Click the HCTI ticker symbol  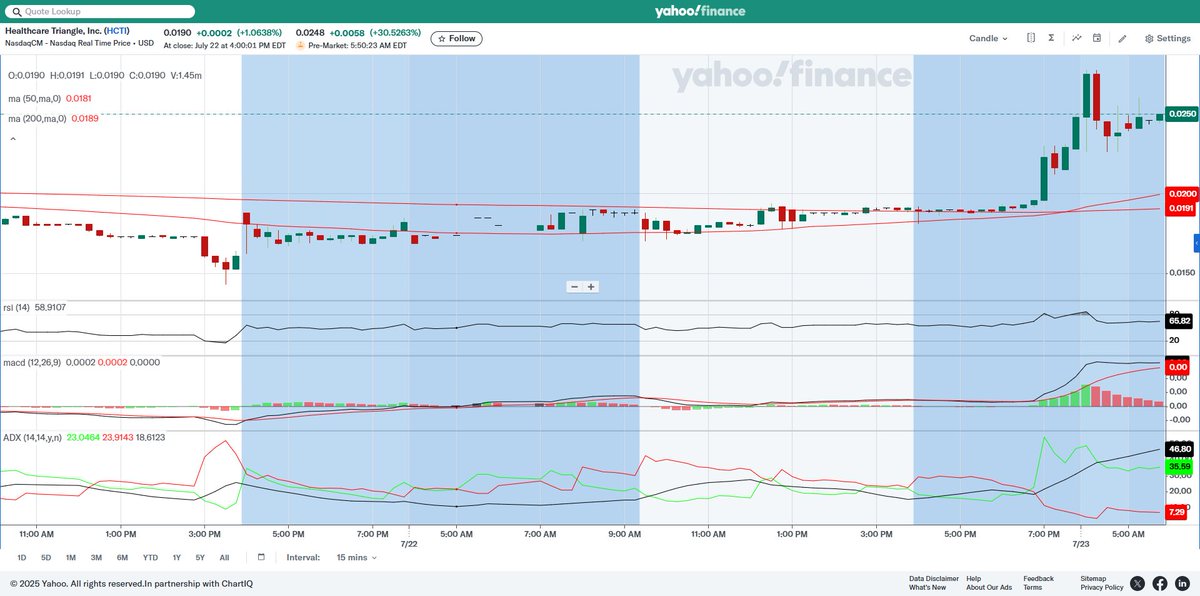(117, 31)
